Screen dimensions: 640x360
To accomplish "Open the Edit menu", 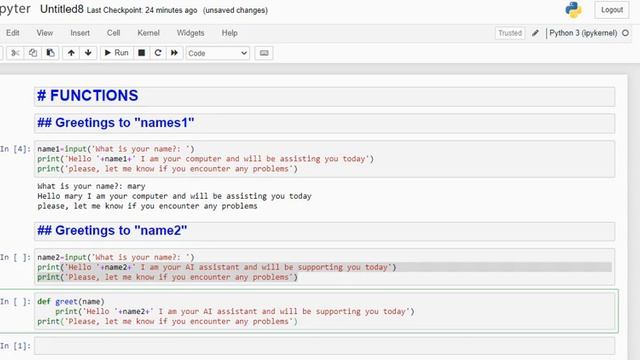I will tap(13, 33).
